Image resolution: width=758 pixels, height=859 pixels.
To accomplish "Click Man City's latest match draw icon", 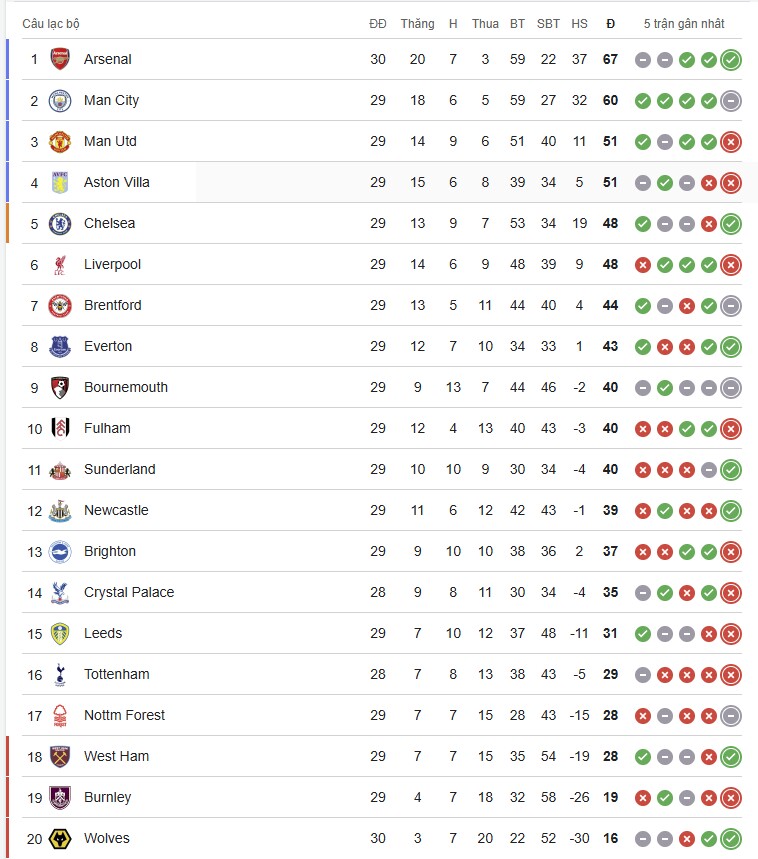I will (731, 101).
